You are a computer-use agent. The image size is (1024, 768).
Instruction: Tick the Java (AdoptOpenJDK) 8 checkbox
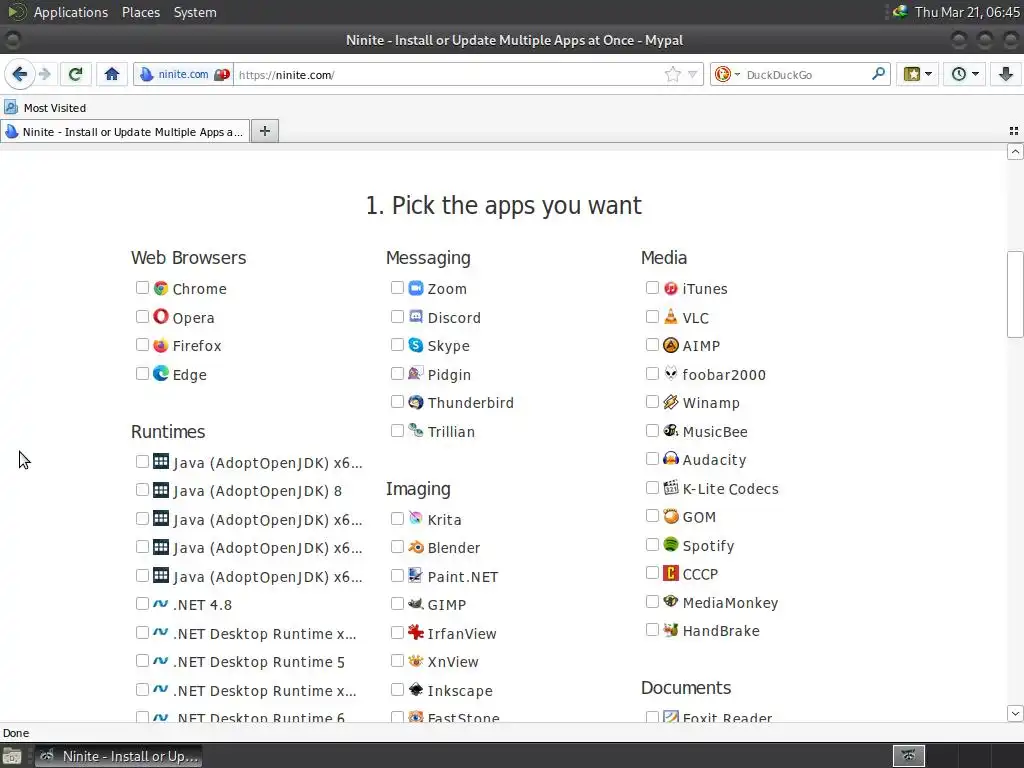[x=142, y=490]
